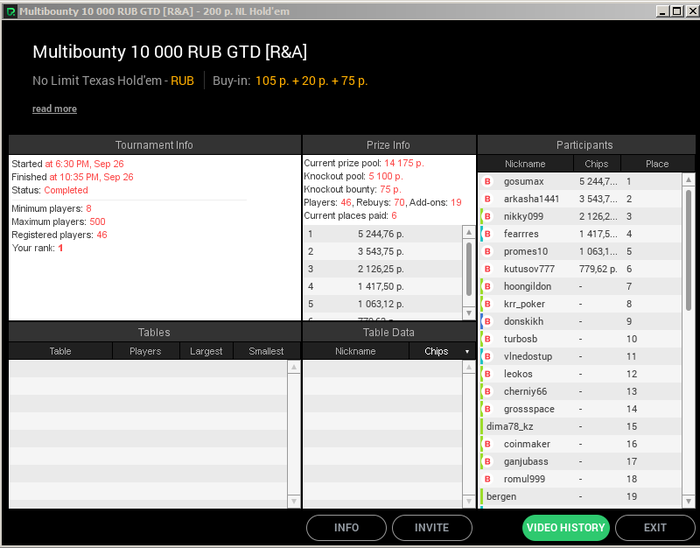Click Participants scrollbar down arrow

688,501
